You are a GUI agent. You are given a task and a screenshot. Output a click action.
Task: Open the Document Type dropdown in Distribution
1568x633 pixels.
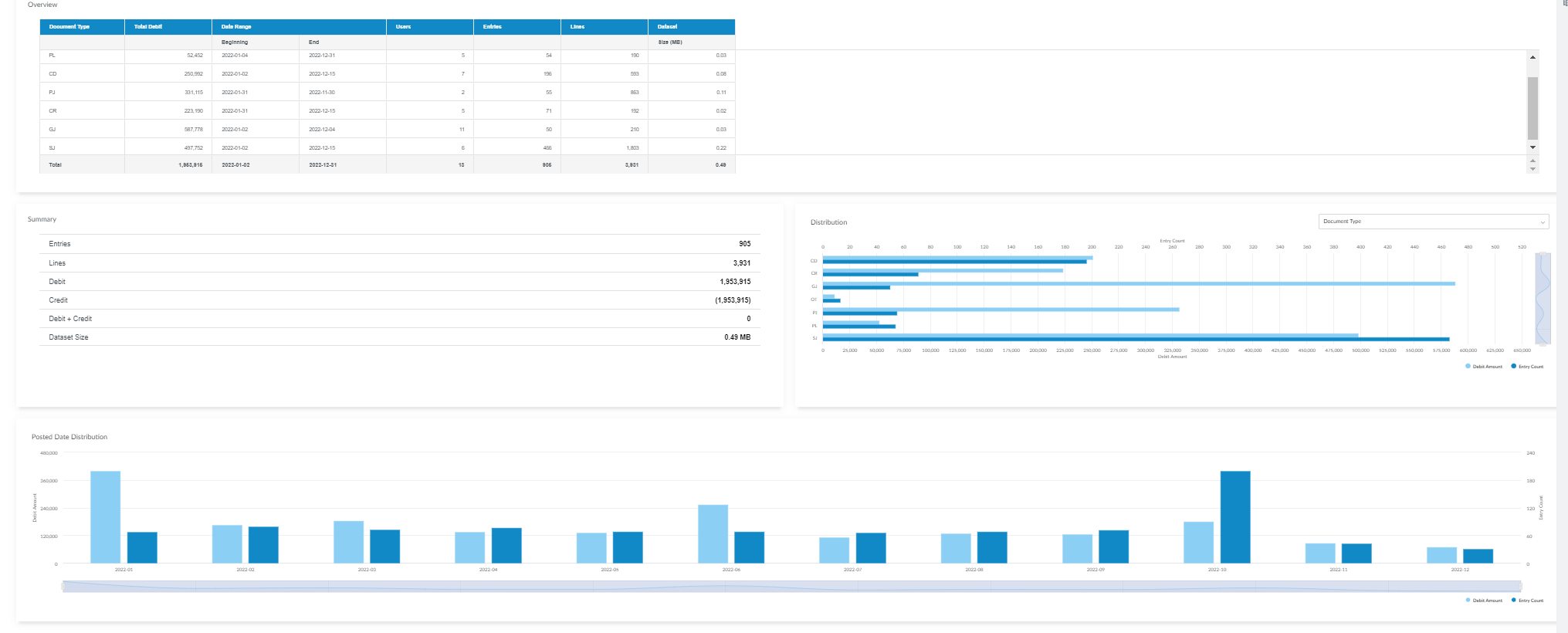click(x=1432, y=222)
